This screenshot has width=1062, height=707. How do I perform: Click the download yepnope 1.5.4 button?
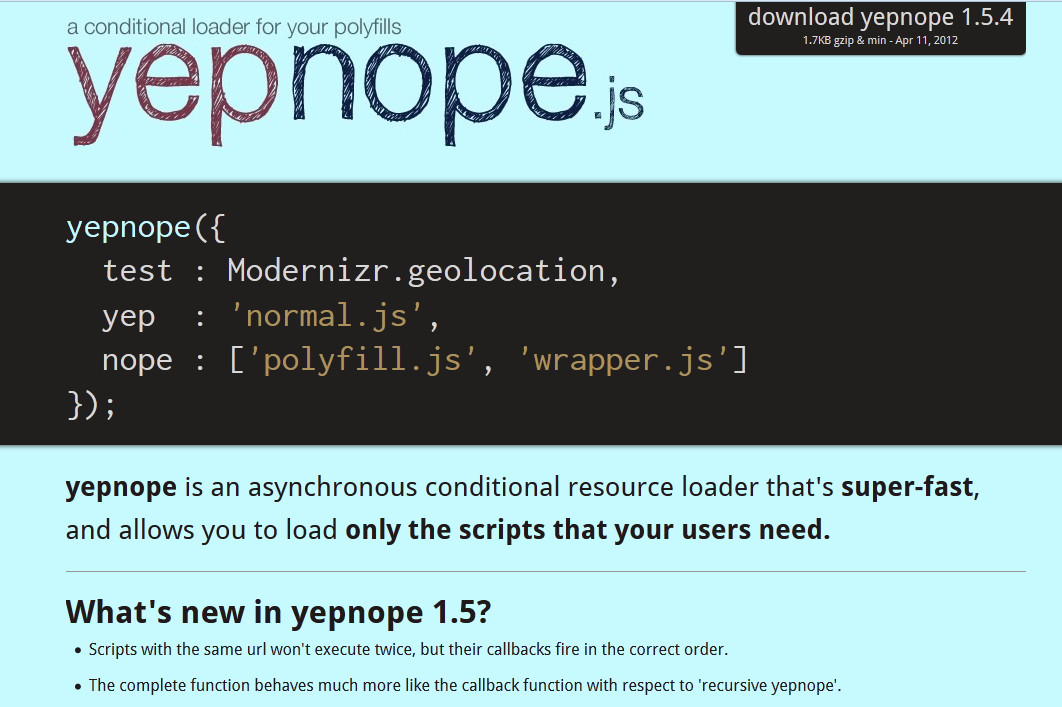(x=880, y=27)
